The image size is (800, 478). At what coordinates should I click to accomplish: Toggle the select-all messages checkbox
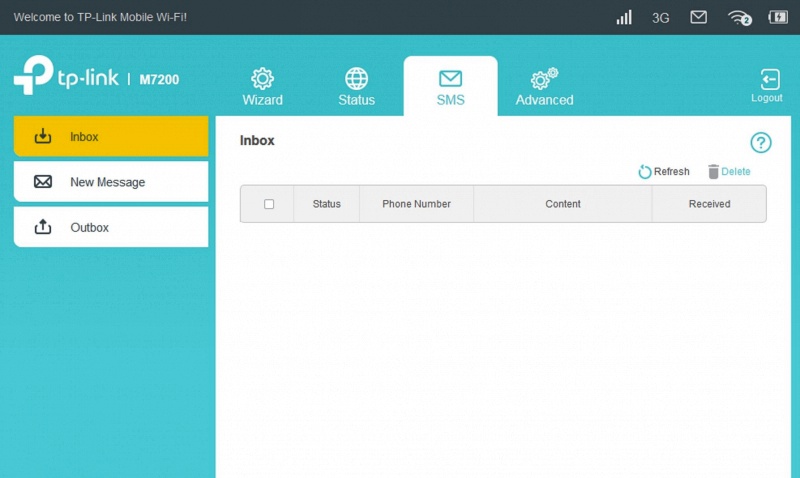coord(269,204)
